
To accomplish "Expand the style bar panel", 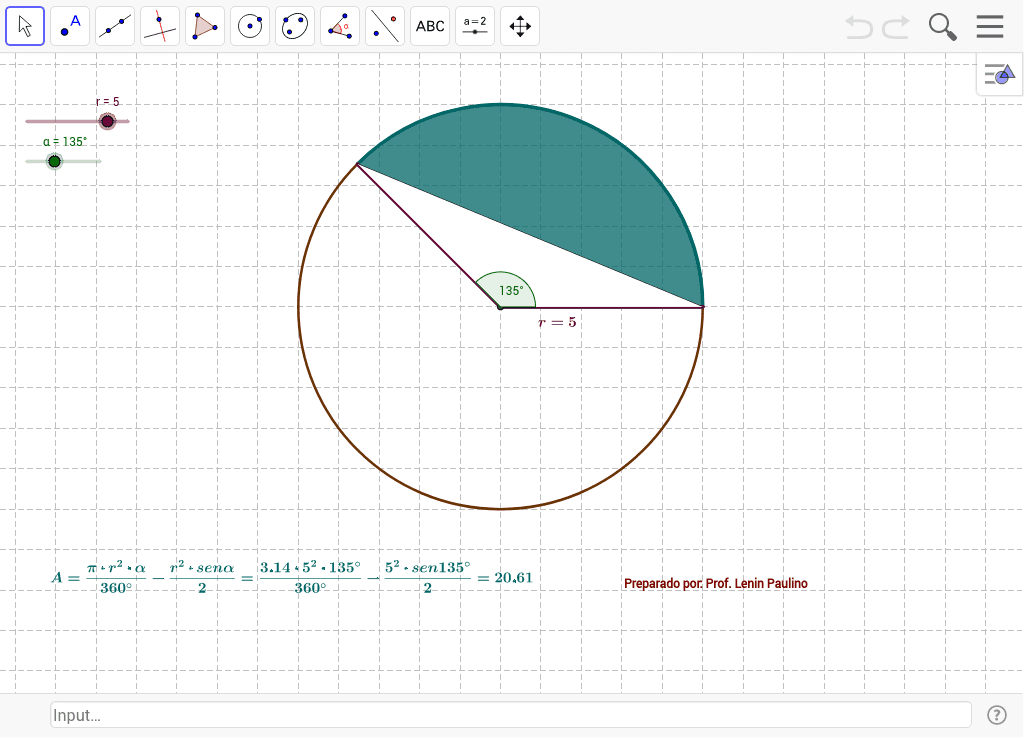I will tap(999, 75).
